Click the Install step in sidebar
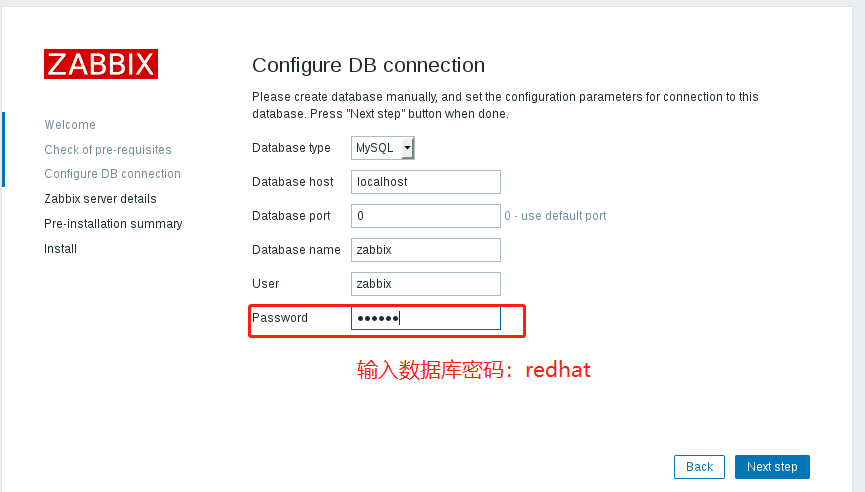The width and height of the screenshot is (865, 492). pos(61,249)
